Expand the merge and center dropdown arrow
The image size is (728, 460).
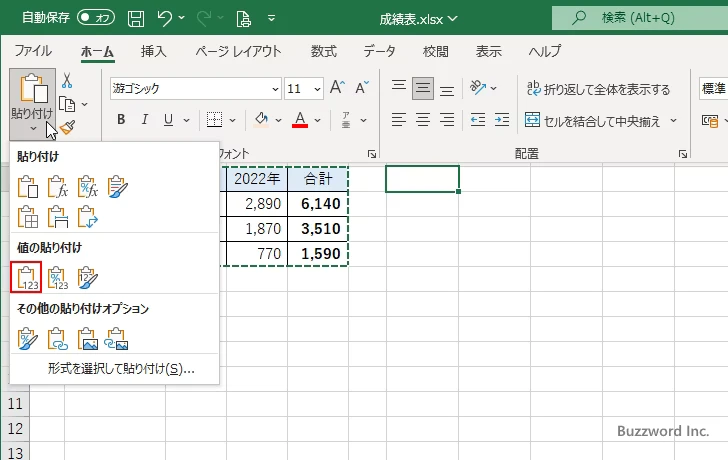click(673, 121)
